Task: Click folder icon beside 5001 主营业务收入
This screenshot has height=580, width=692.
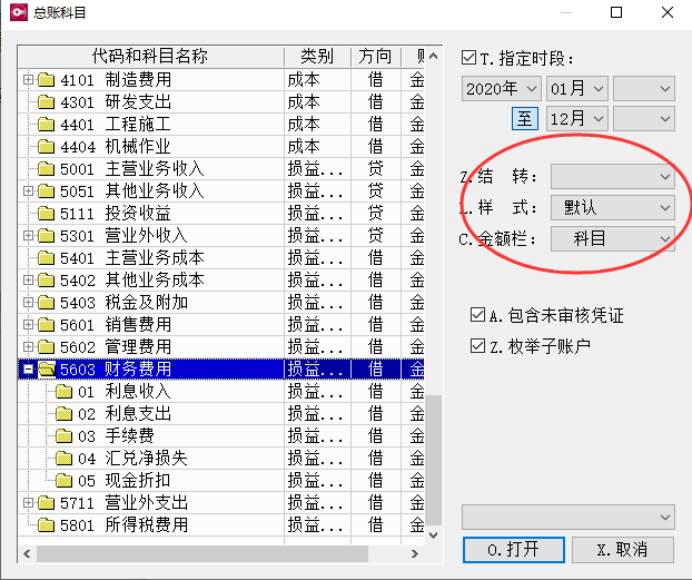Action: click(46, 169)
